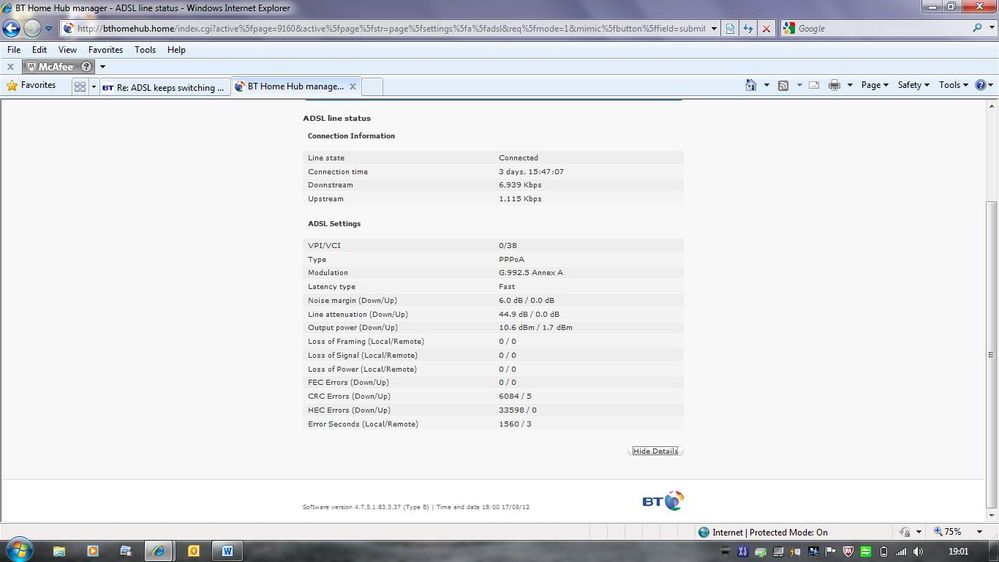Image resolution: width=999 pixels, height=562 pixels.
Task: Open the tab list dropdown arrow
Action: pos(94,87)
